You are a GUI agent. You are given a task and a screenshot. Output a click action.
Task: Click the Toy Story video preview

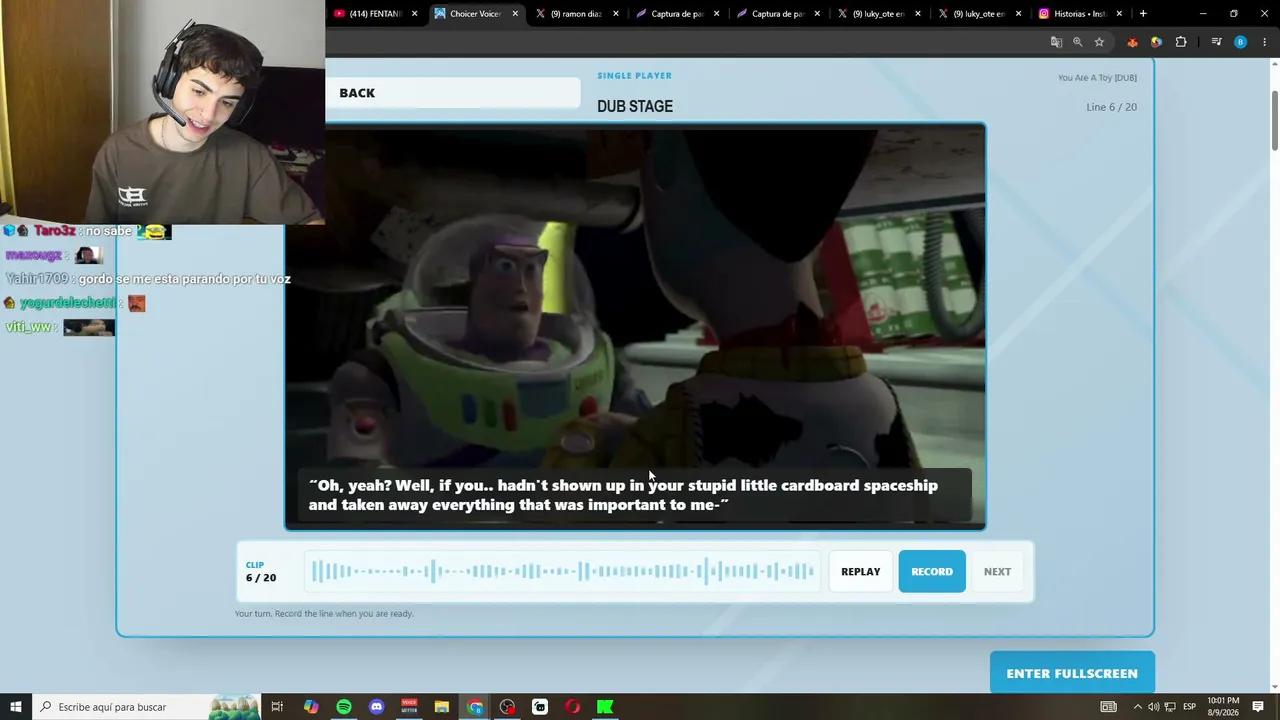pyautogui.click(x=635, y=326)
